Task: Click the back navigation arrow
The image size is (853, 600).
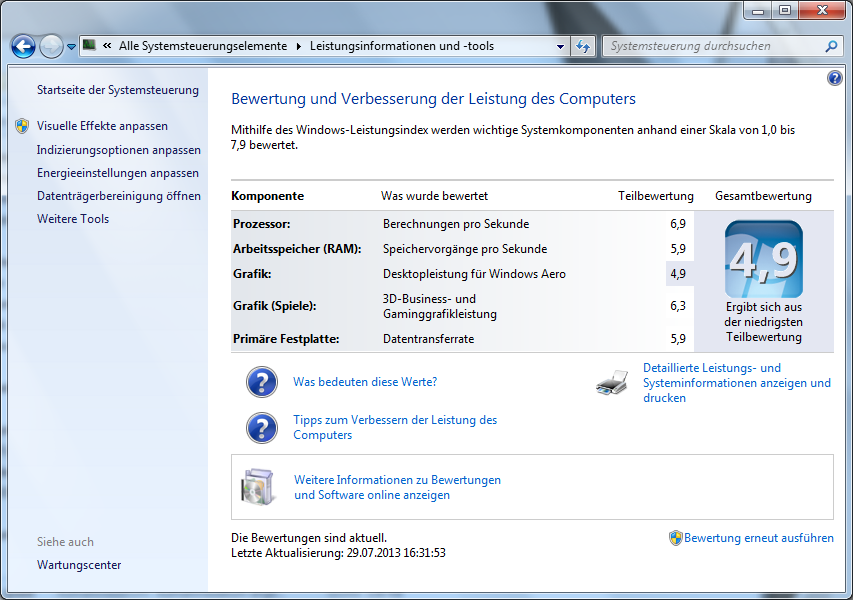Action: [x=23, y=46]
